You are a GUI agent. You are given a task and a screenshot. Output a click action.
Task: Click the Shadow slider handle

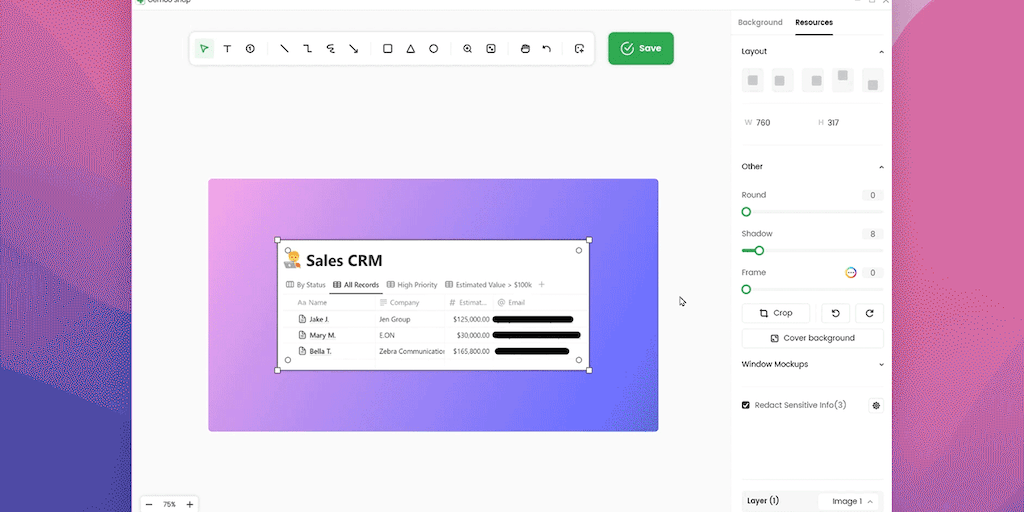point(759,251)
